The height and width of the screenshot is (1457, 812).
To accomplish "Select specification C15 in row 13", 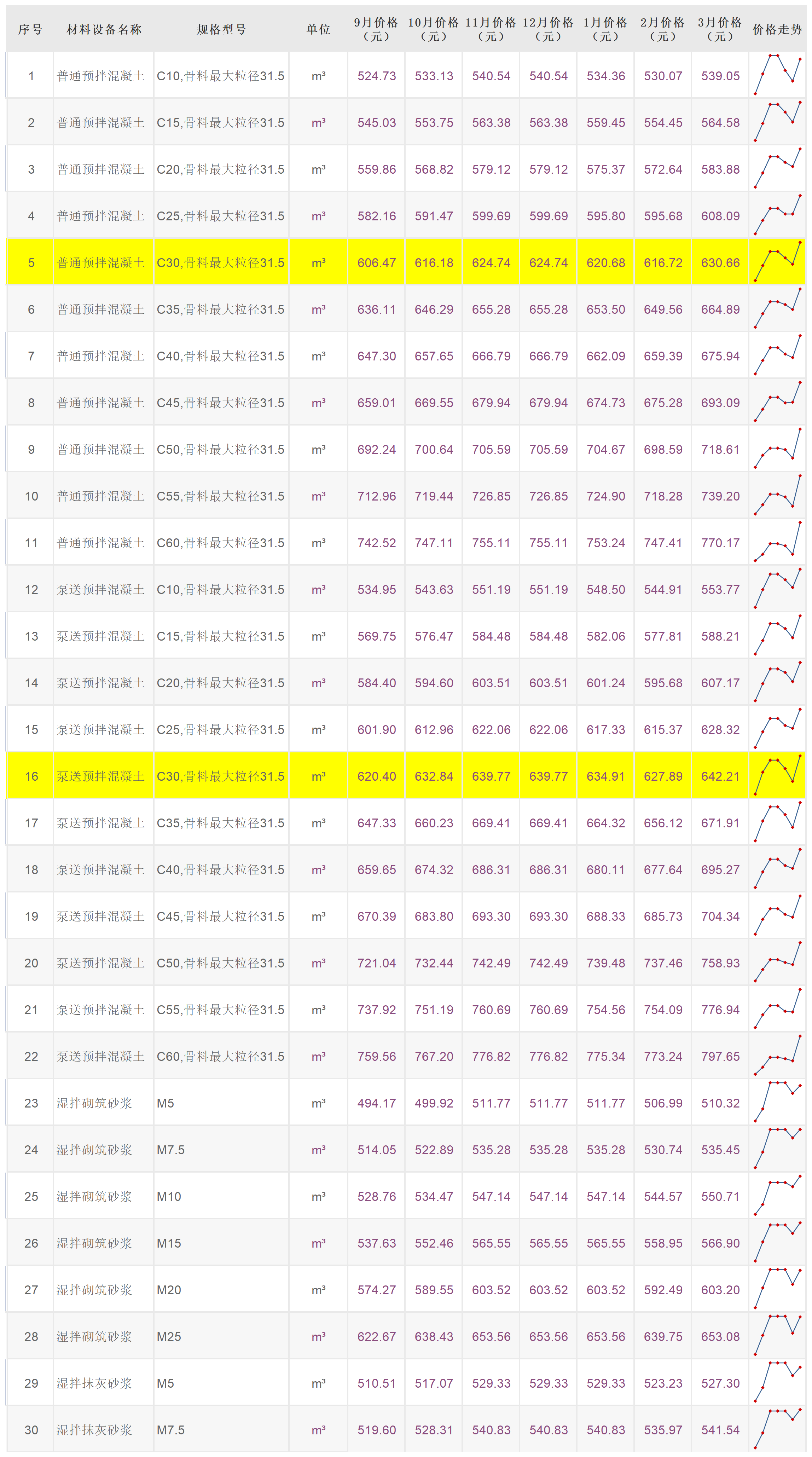I will click(221, 636).
